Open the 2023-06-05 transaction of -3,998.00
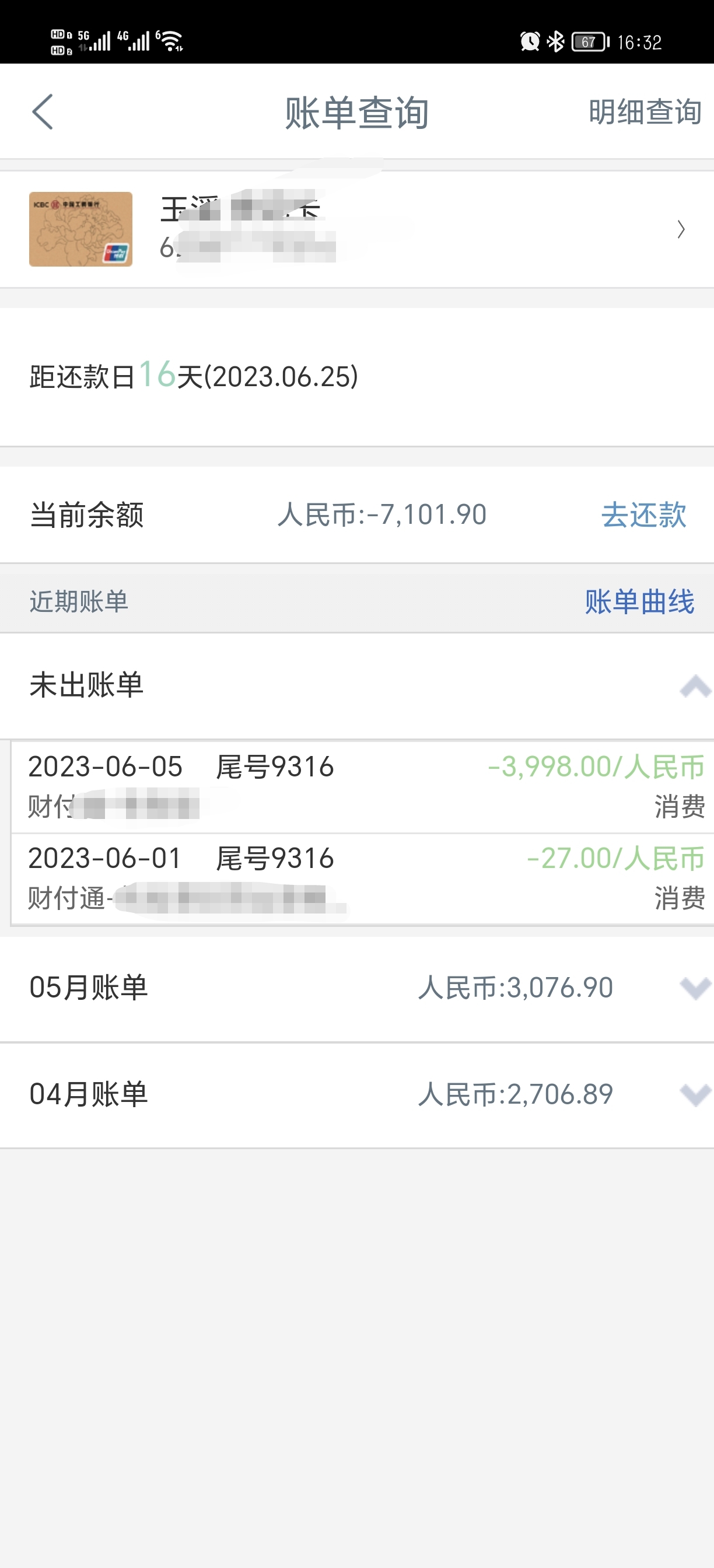The height and width of the screenshot is (1568, 714). click(x=363, y=786)
